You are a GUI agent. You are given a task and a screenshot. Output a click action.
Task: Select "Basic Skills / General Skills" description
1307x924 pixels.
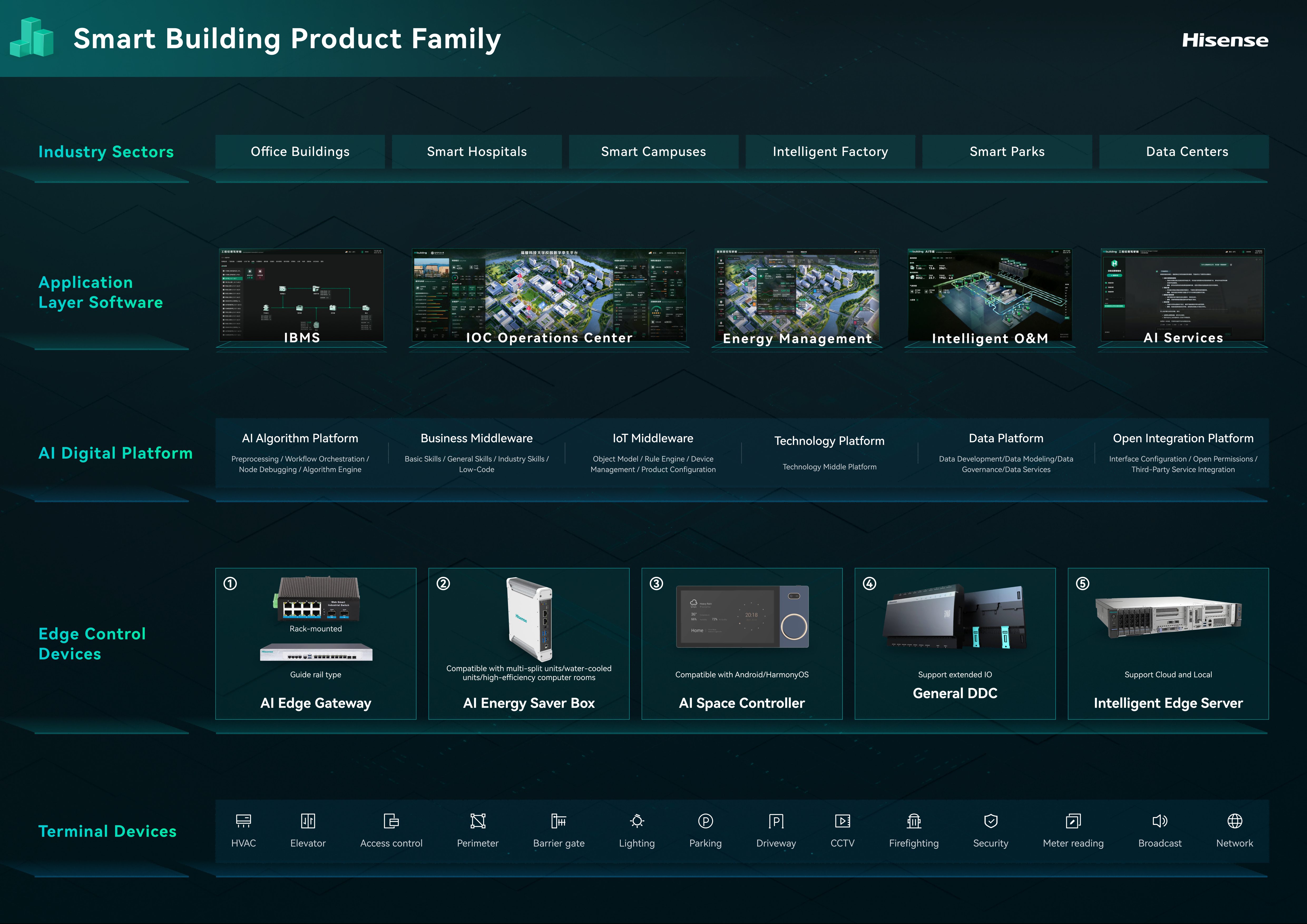tap(477, 464)
